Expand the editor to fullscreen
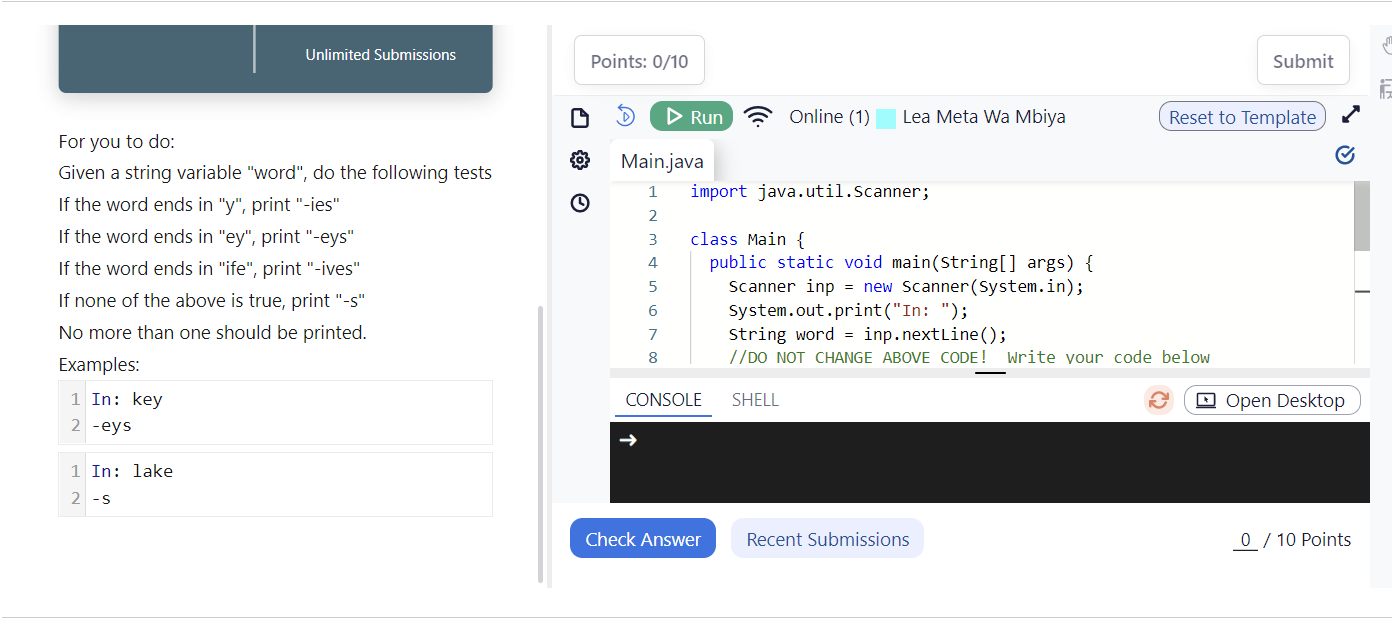This screenshot has width=1392, height=630. [1351, 114]
